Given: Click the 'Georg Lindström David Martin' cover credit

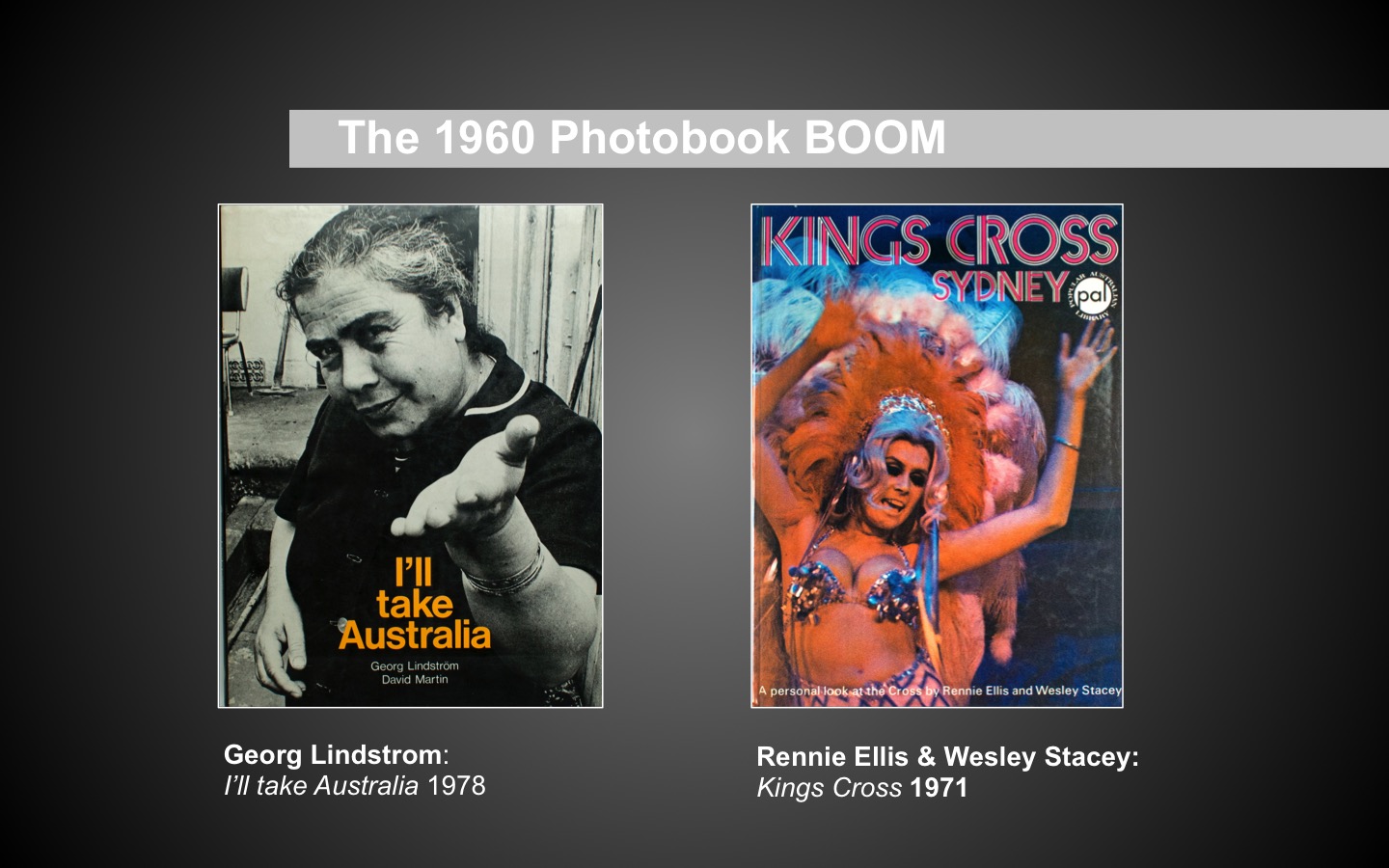Looking at the screenshot, I should pos(415,672).
